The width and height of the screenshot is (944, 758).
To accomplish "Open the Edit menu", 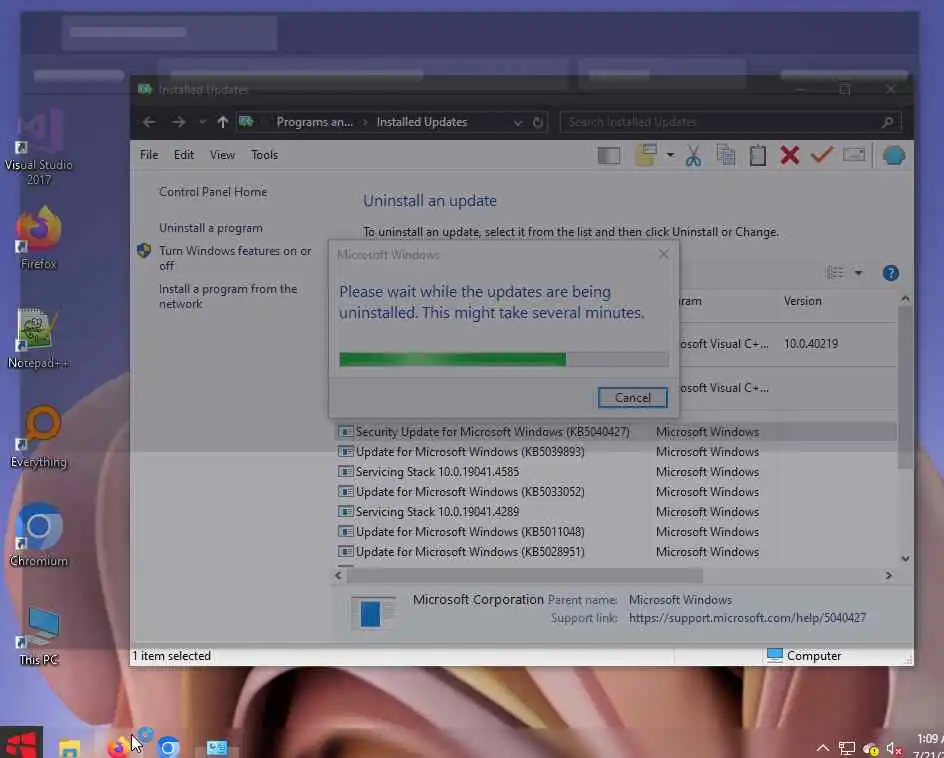I will tap(184, 155).
